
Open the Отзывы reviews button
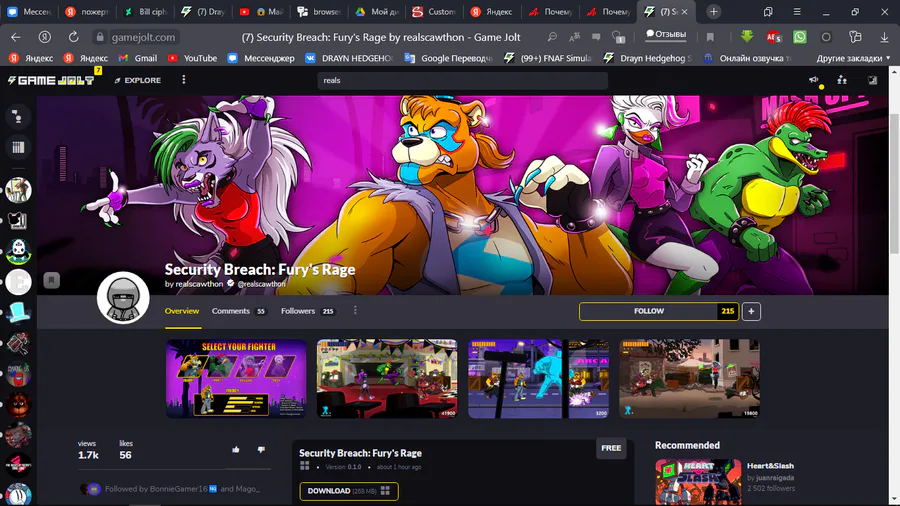click(666, 34)
